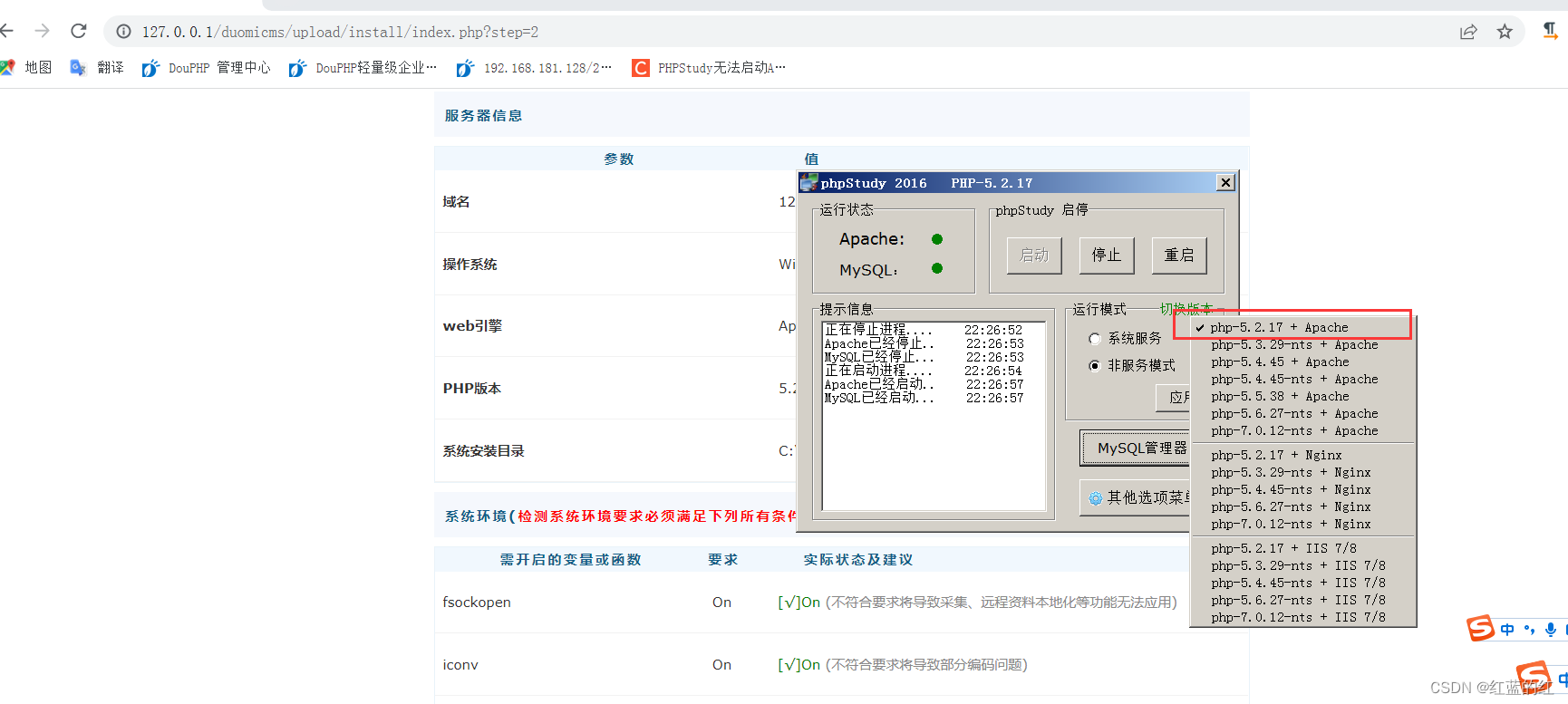The image size is (1568, 704).
Task: Select php-5.6.27-nts + IIS 7/8
Action: [x=1301, y=601]
